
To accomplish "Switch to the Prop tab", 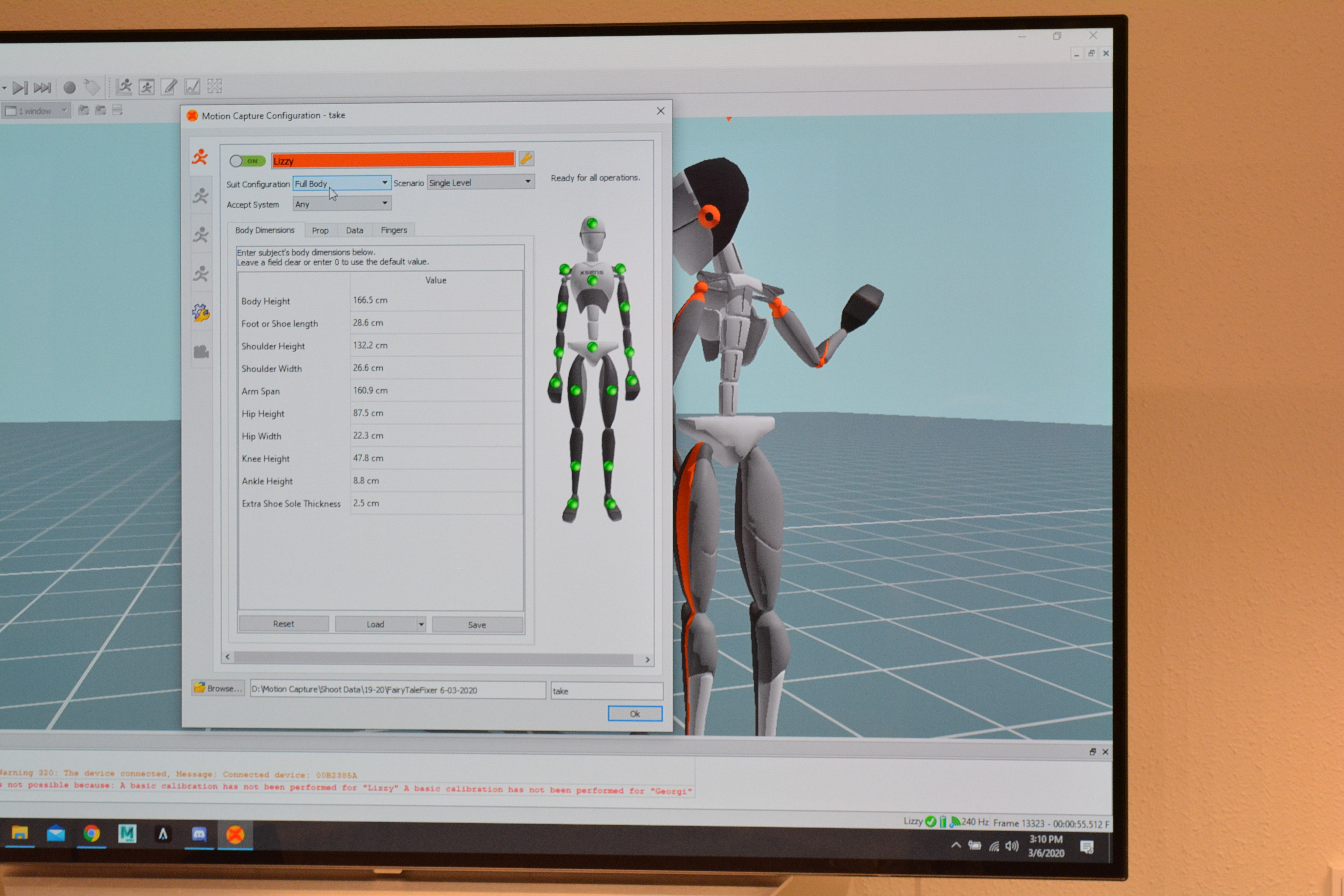I will pos(320,230).
